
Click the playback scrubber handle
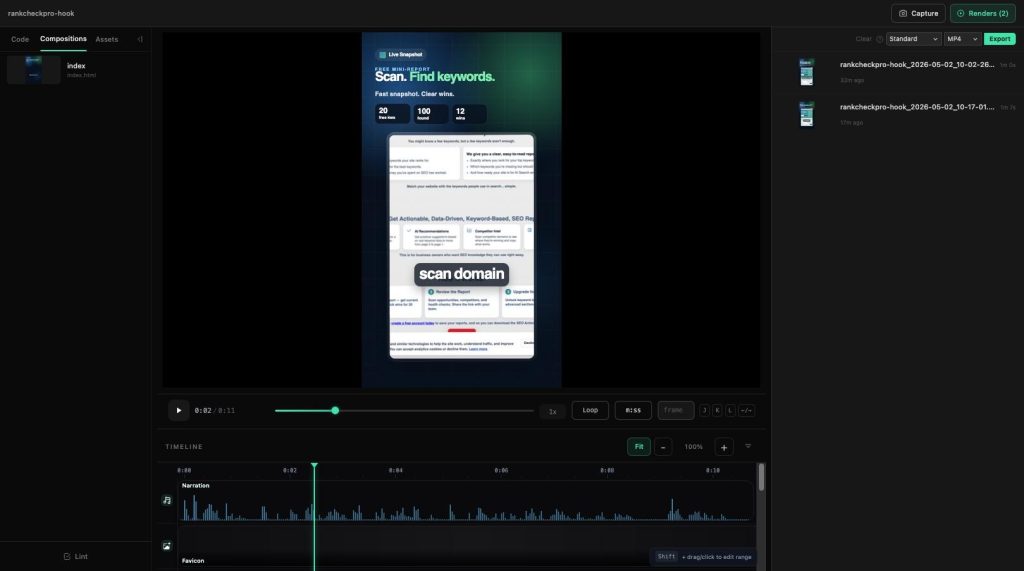(x=335, y=410)
